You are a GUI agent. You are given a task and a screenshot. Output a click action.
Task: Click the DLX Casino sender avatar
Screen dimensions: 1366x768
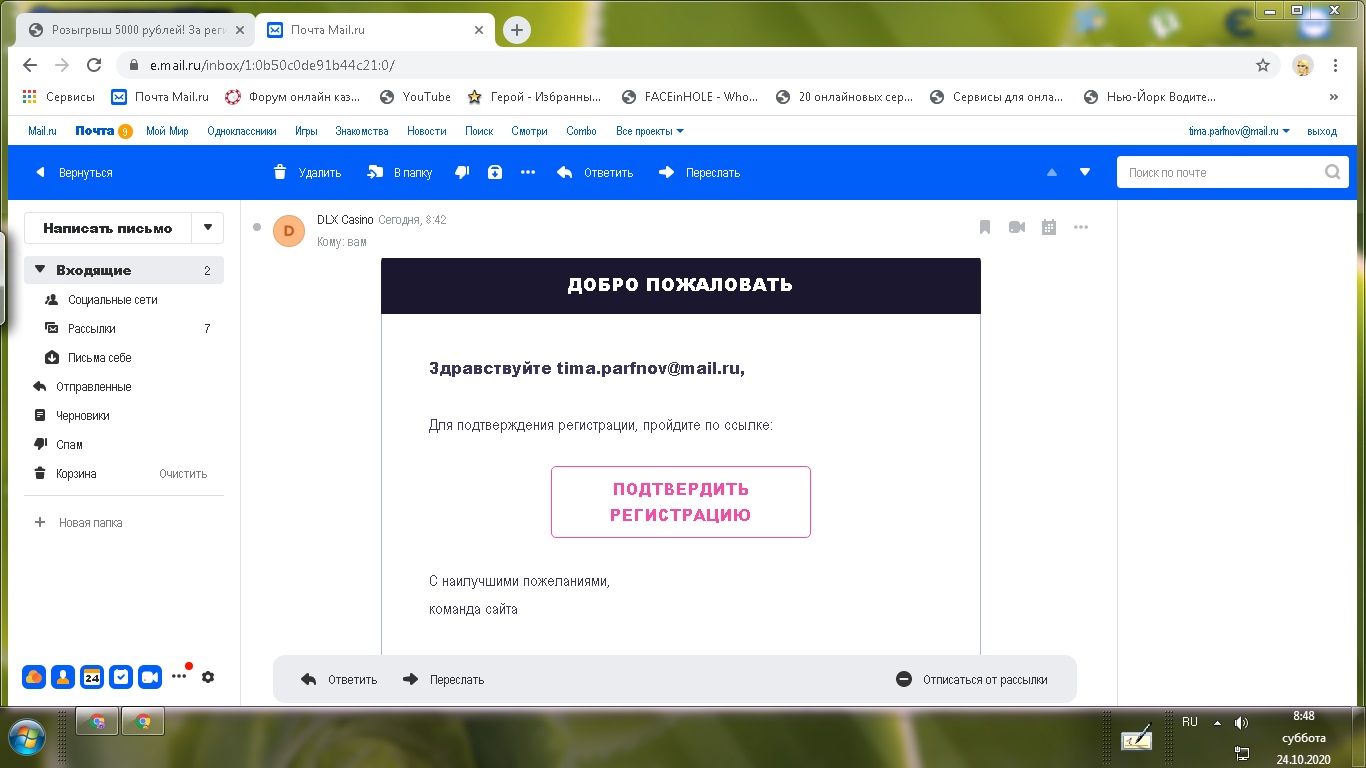pyautogui.click(x=289, y=230)
